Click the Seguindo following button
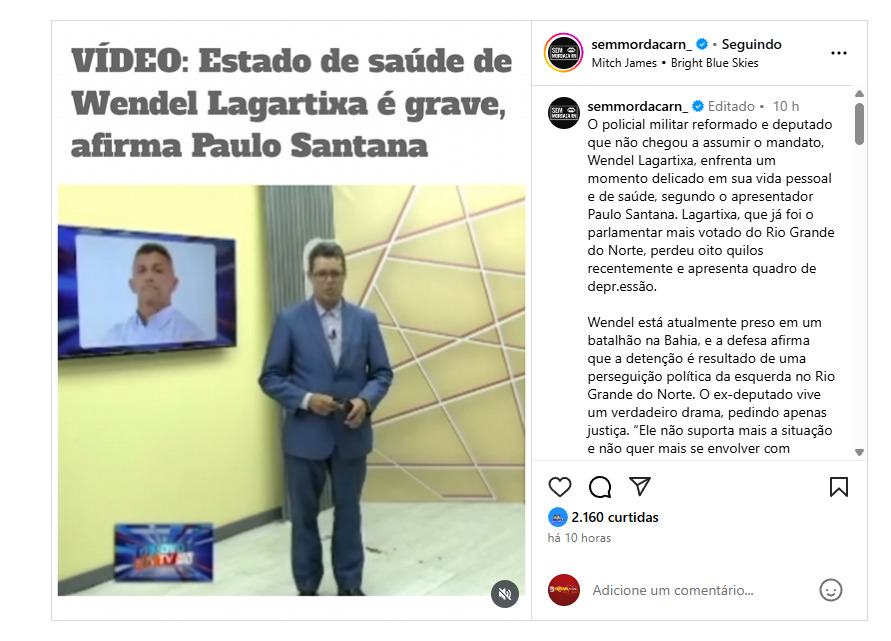This screenshot has height=641, width=891. click(x=751, y=44)
